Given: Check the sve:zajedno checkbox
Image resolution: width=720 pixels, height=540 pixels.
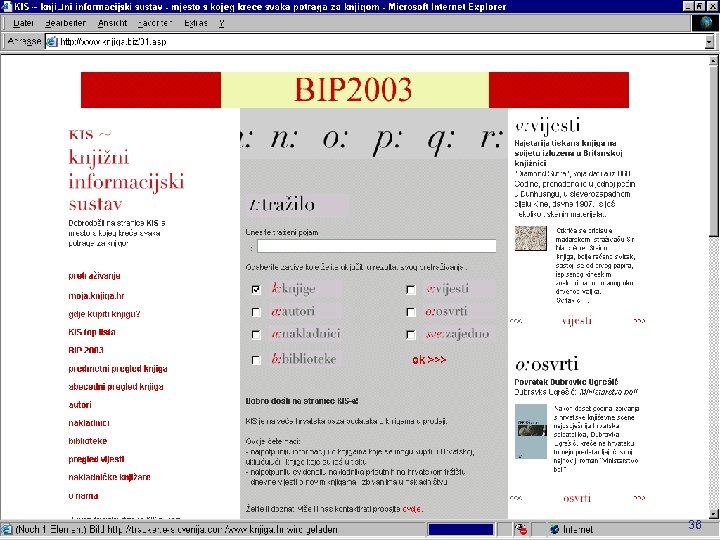Looking at the screenshot, I should (x=411, y=335).
